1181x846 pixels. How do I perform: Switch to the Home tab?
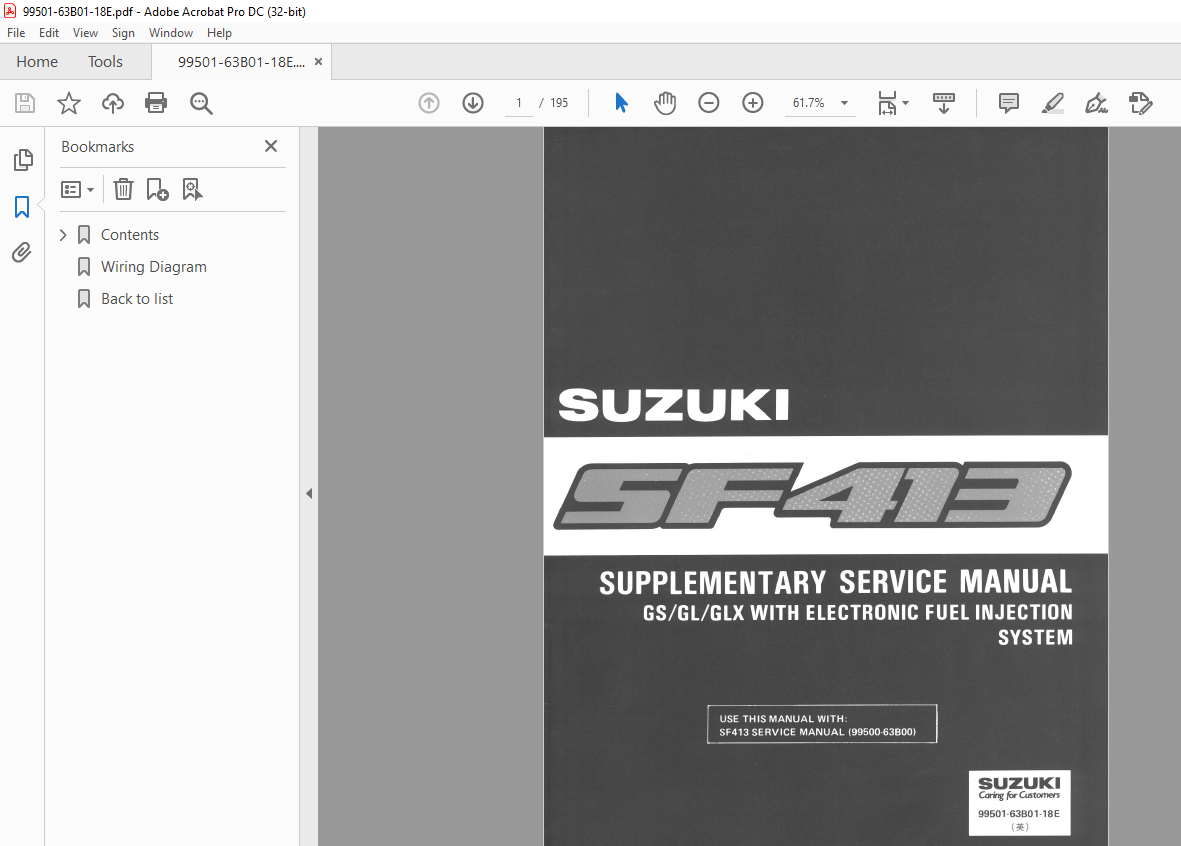(37, 62)
